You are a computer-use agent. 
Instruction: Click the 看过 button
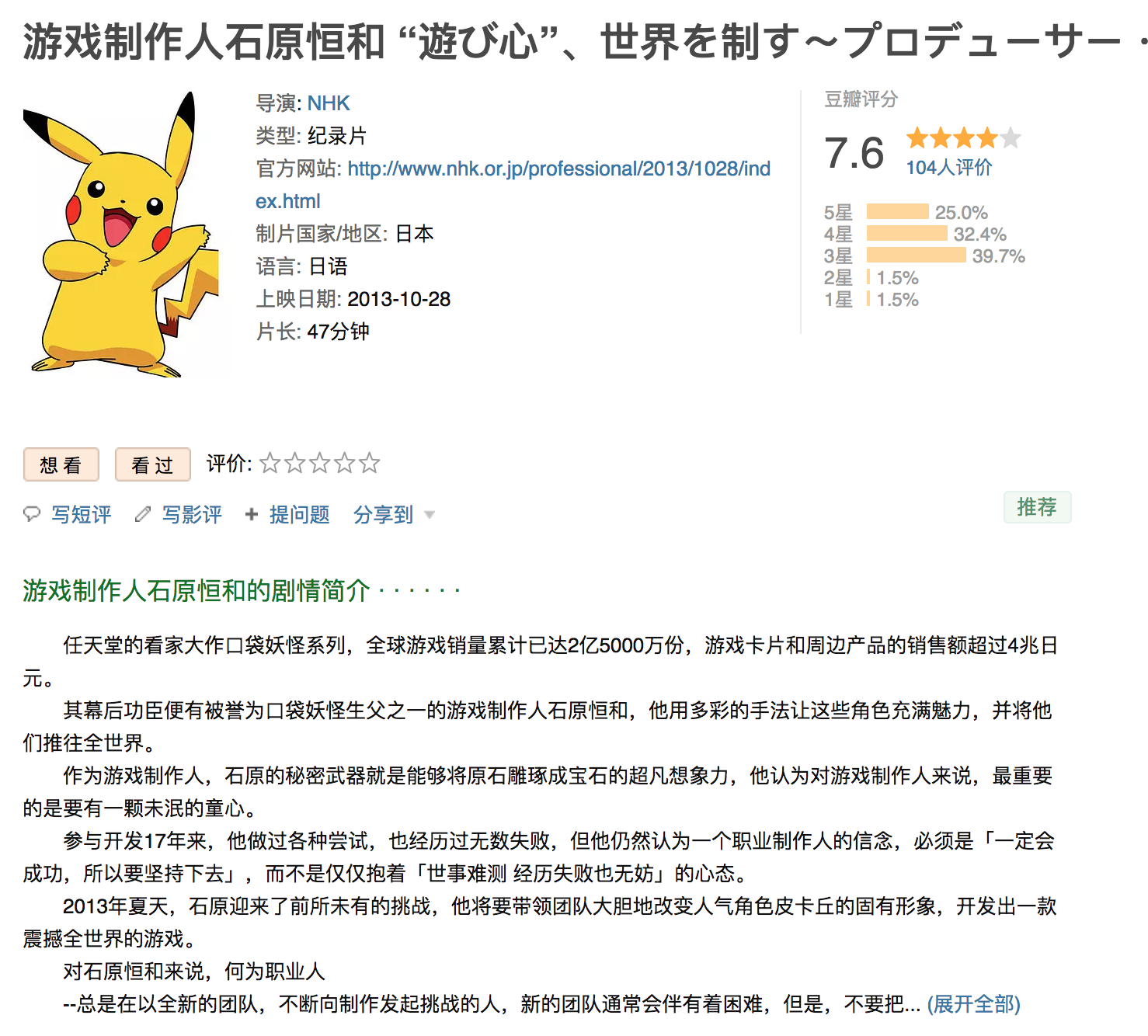click(x=153, y=464)
